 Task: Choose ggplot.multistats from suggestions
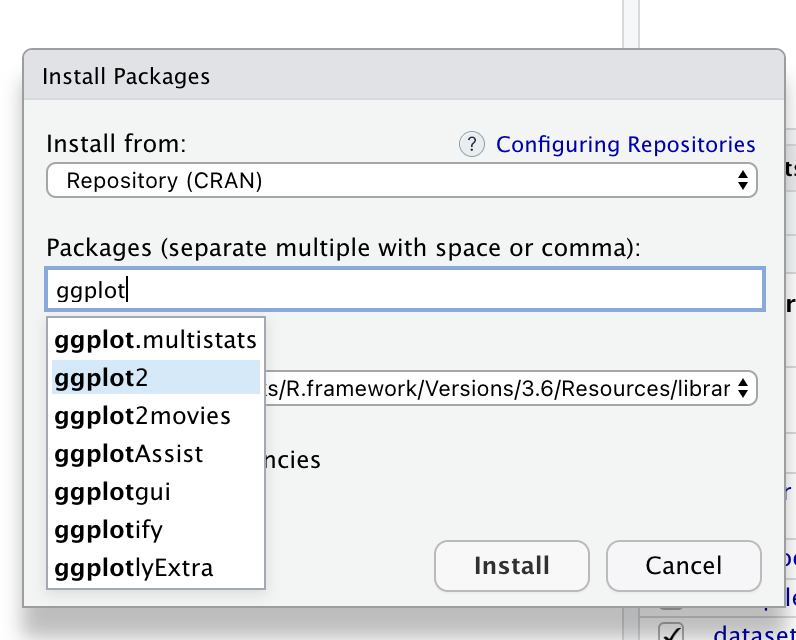point(156,340)
